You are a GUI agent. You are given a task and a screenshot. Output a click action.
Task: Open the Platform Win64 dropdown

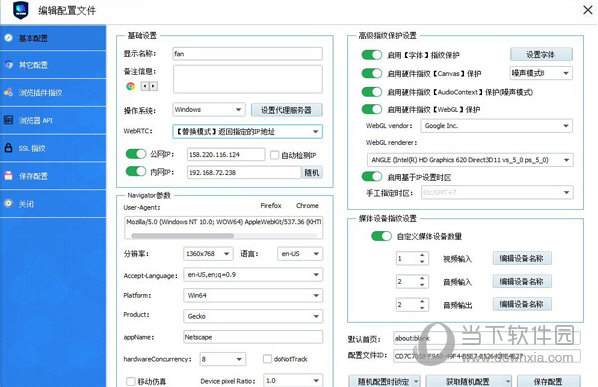pos(253,295)
